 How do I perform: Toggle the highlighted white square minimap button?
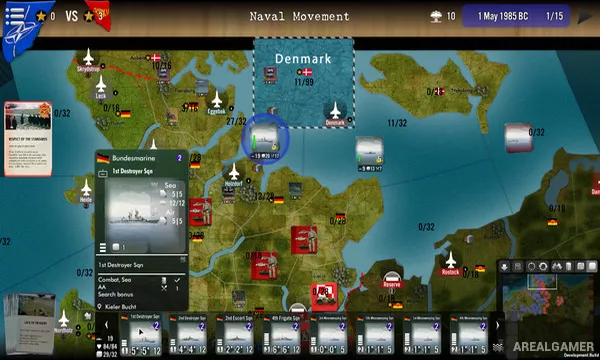(x=592, y=266)
